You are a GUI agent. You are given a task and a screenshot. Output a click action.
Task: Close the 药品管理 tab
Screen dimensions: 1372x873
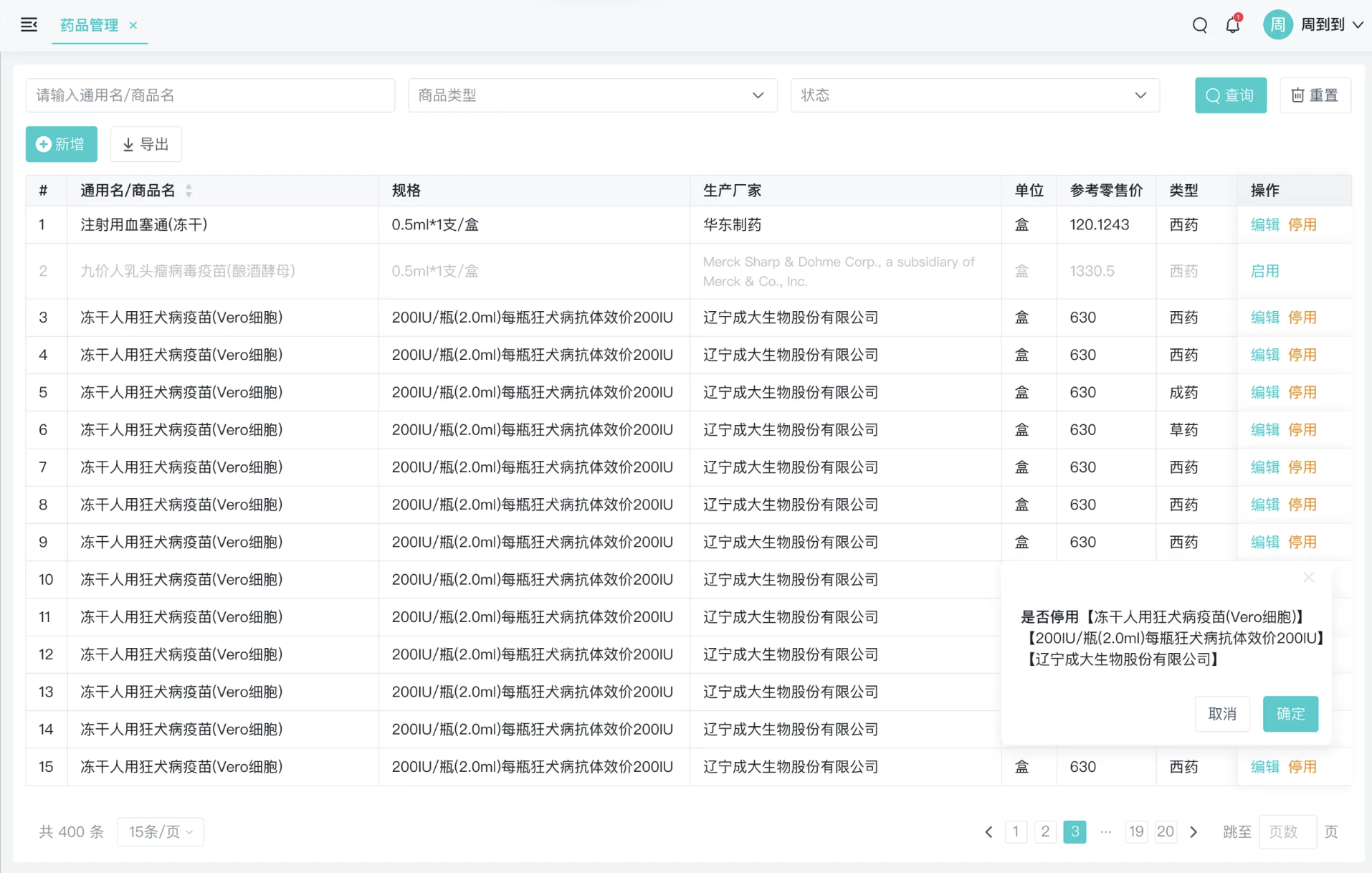(x=133, y=25)
